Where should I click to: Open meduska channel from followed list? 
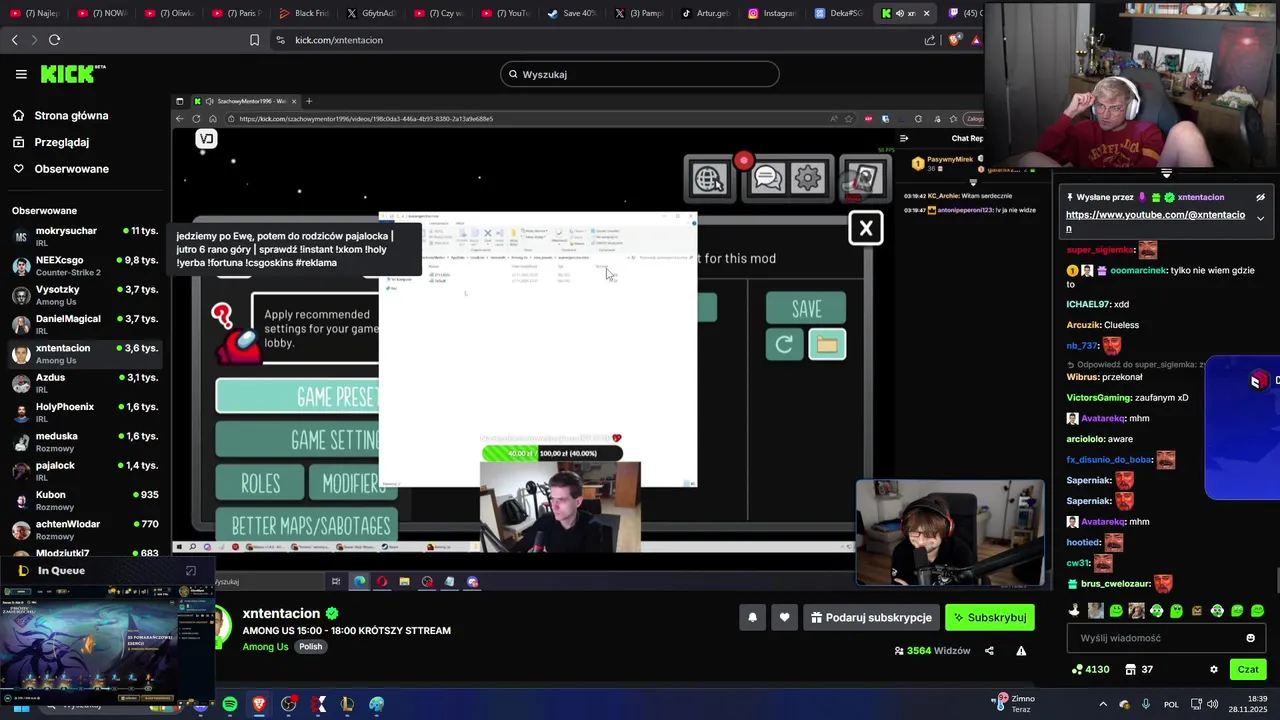tap(85, 442)
